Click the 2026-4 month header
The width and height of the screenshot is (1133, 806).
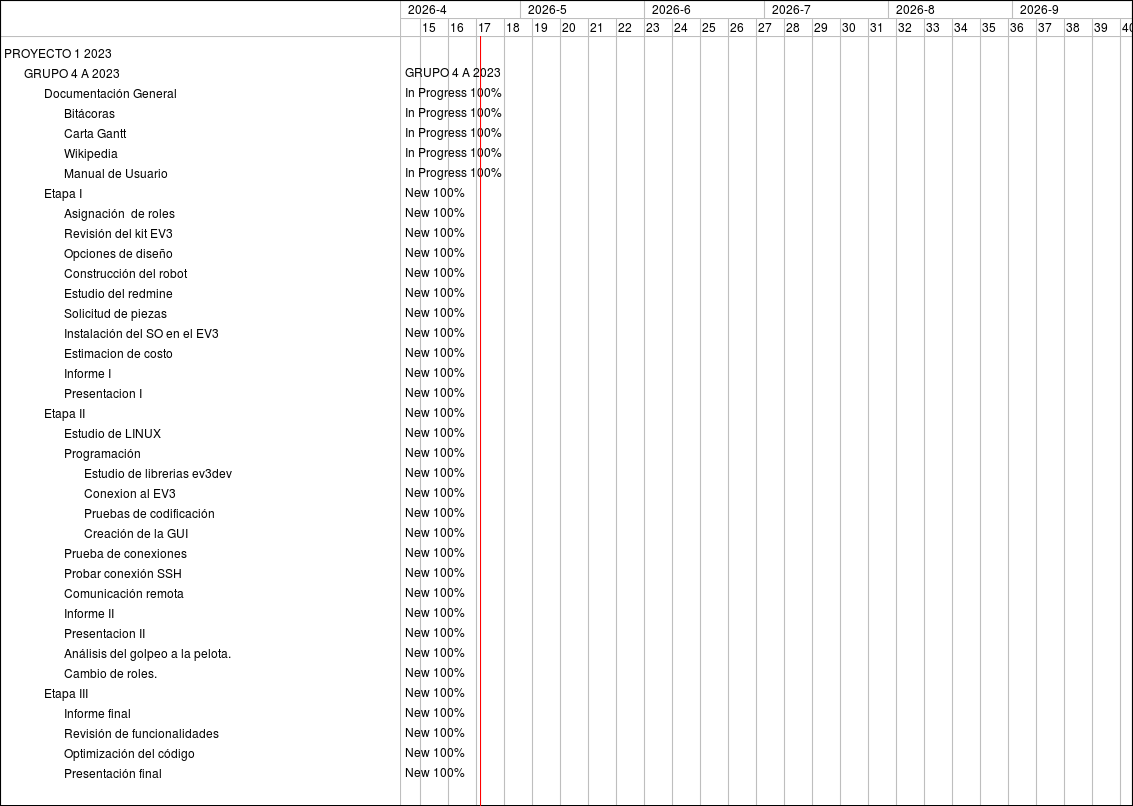click(x=427, y=10)
